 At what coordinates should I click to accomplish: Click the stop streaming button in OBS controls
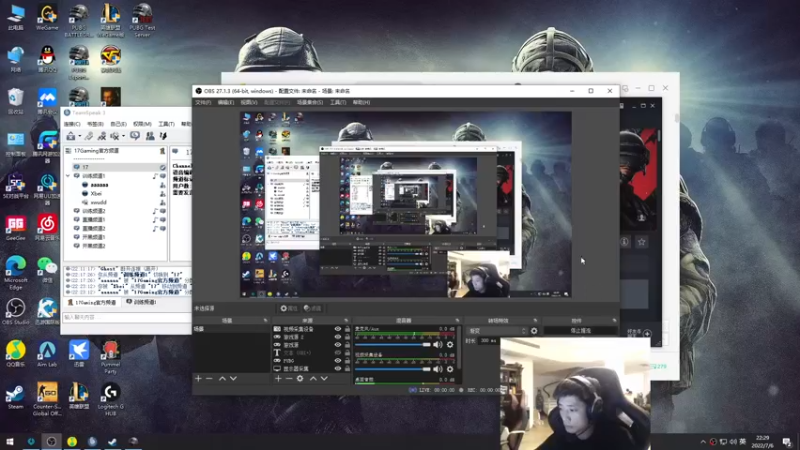tap(580, 331)
